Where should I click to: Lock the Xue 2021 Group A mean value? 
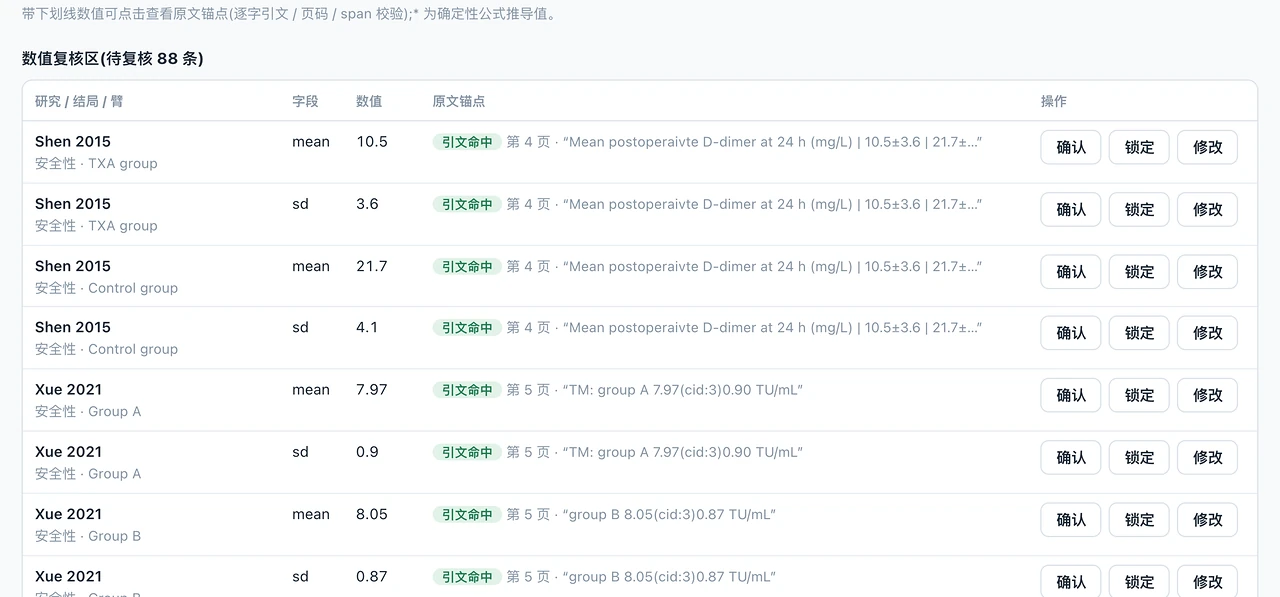point(1139,395)
